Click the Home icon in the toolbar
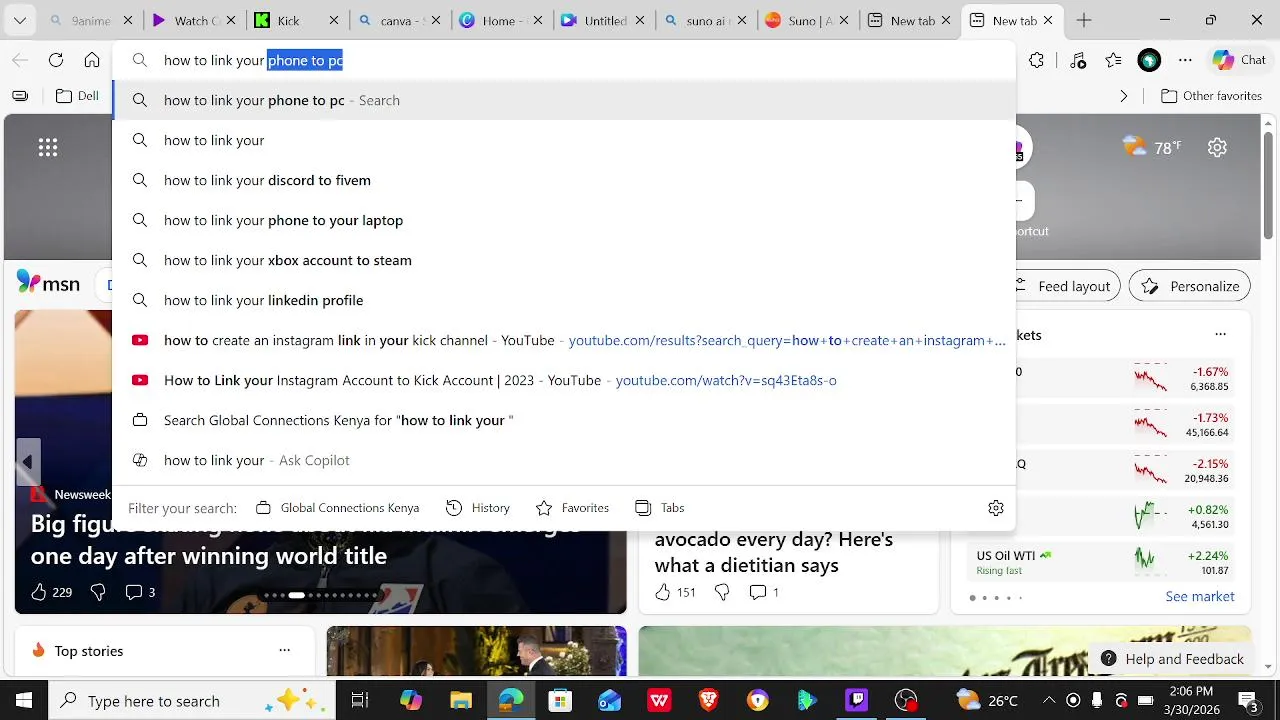This screenshot has width=1280, height=720. click(x=92, y=60)
